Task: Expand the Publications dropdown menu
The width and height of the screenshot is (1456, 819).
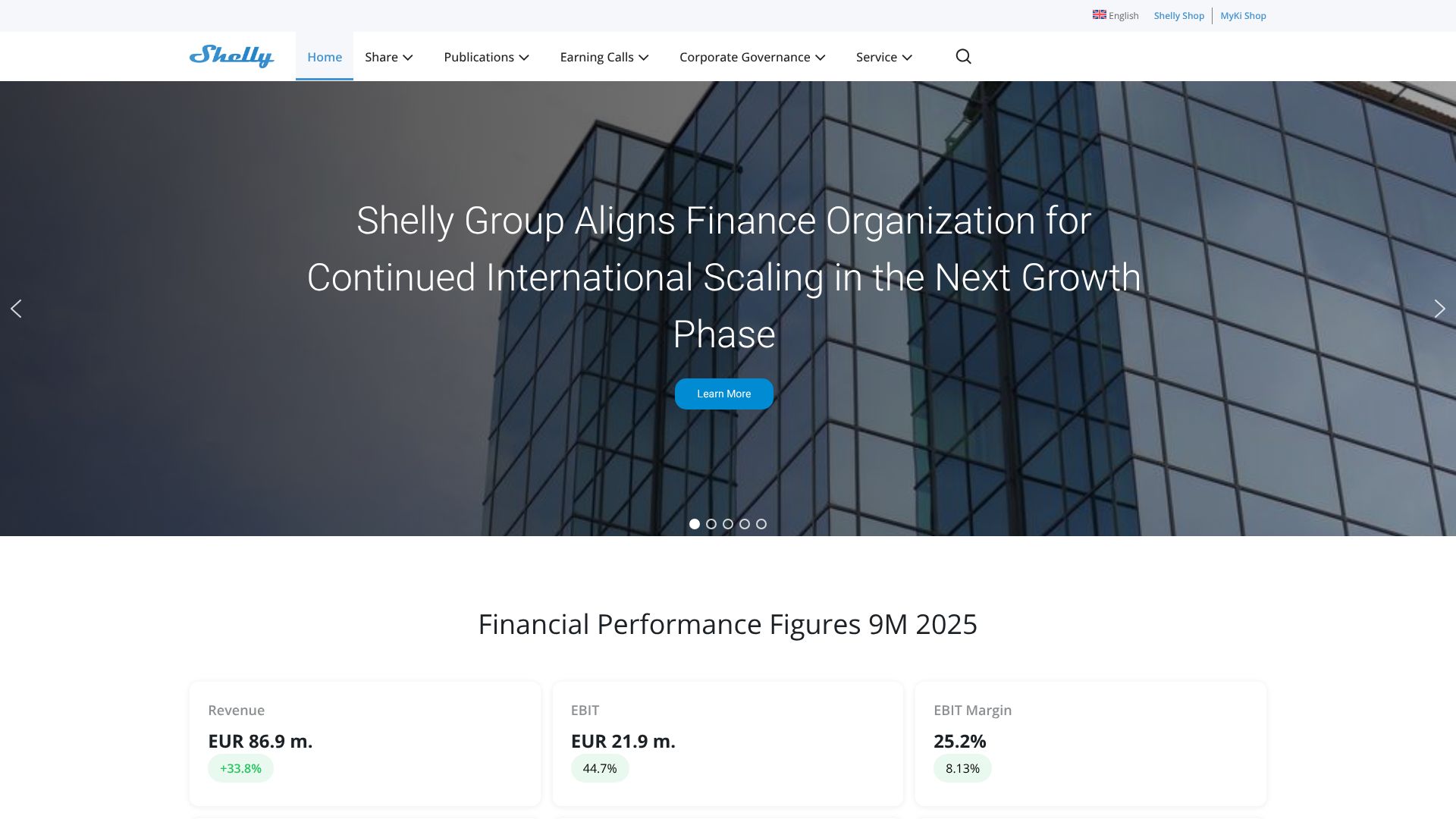Action: pos(486,57)
